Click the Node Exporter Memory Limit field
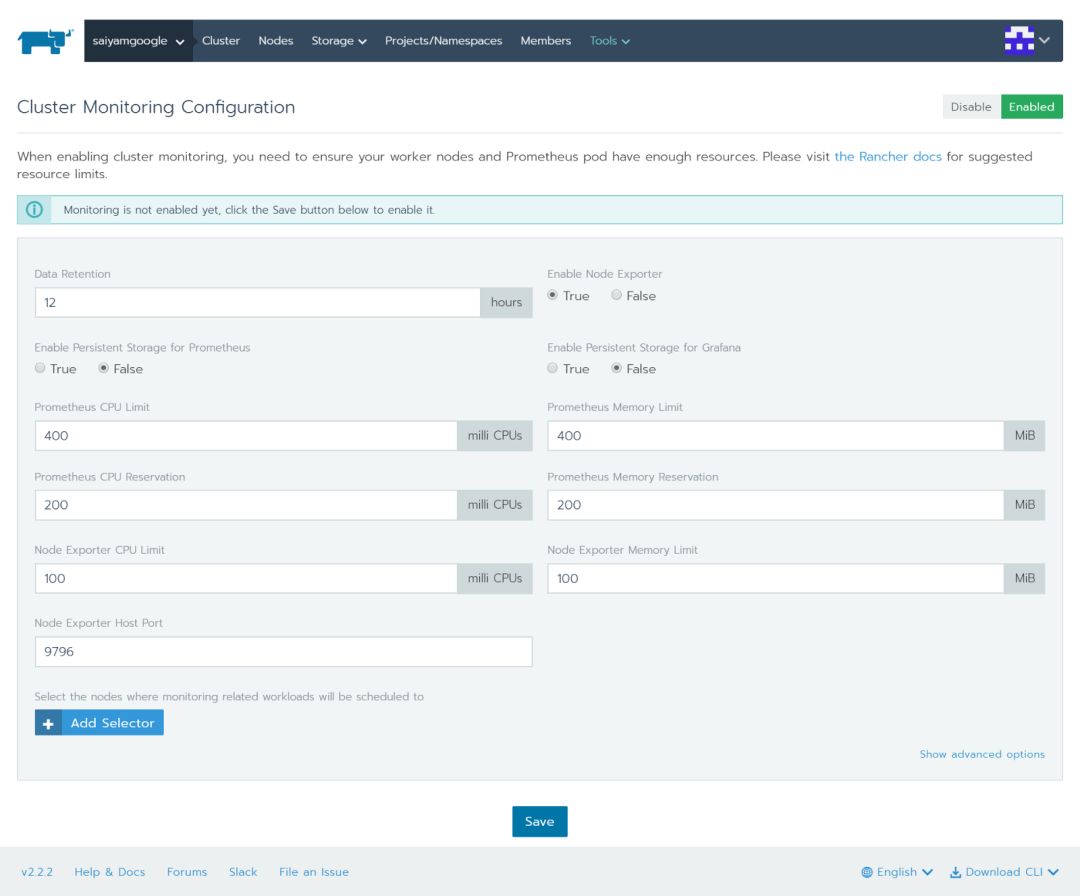1080x896 pixels. (776, 579)
